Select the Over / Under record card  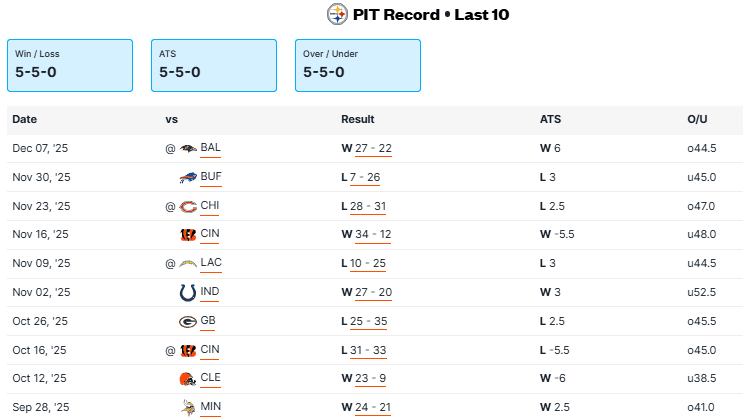(358, 65)
